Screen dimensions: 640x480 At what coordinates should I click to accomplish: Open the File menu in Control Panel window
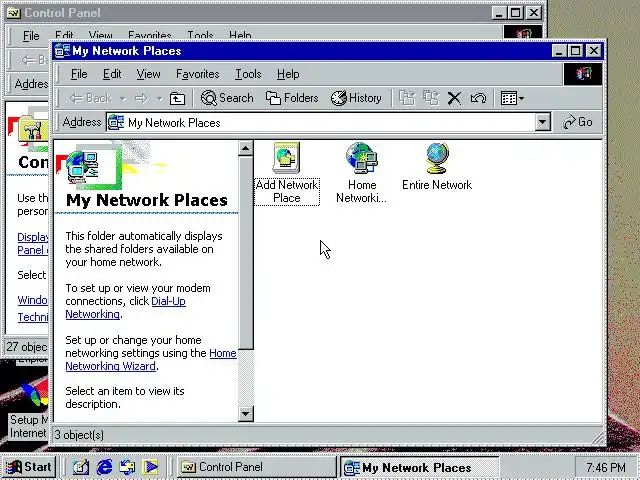pyautogui.click(x=31, y=36)
